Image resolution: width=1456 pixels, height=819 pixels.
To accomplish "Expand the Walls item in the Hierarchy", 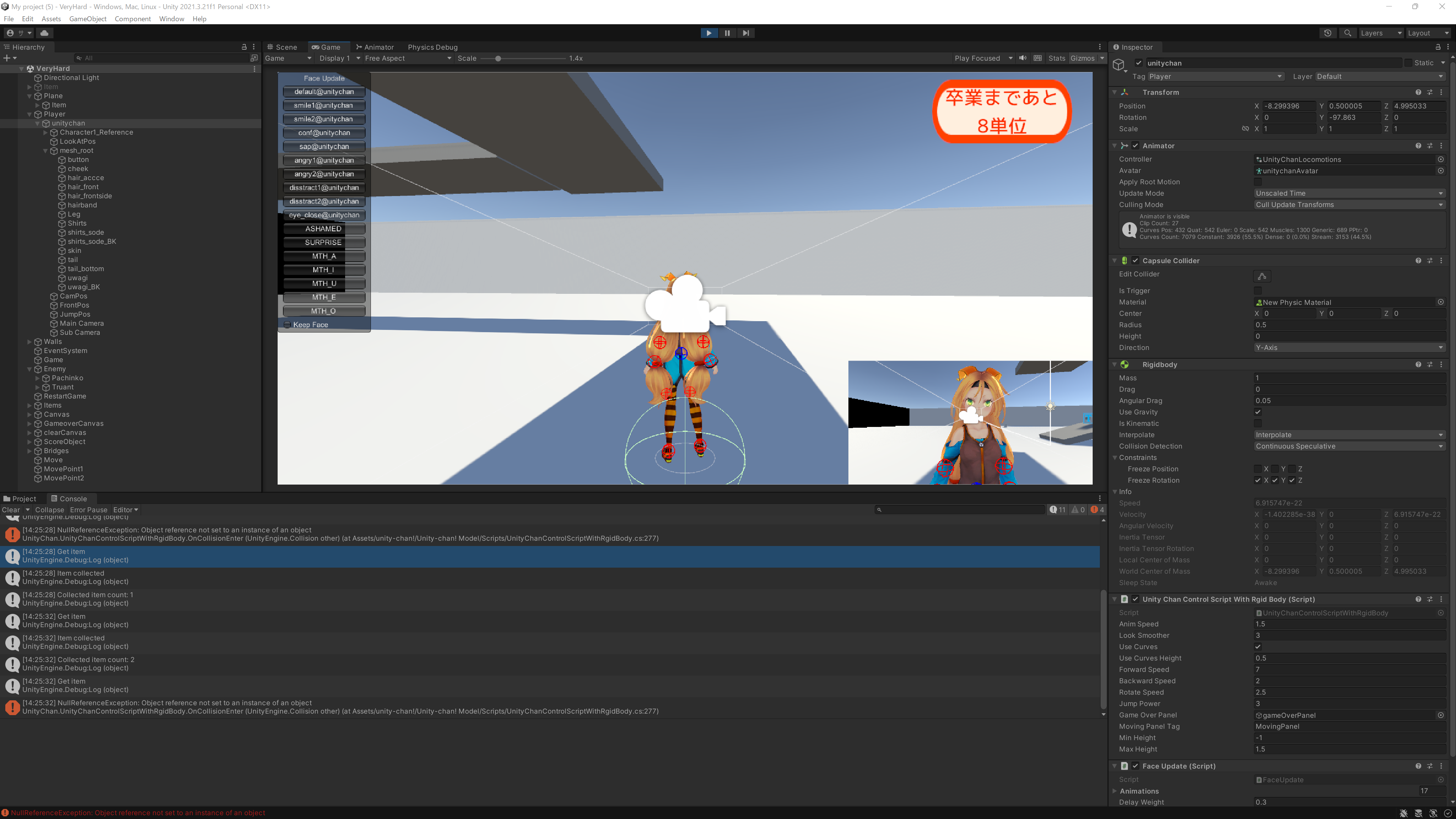I will click(x=29, y=341).
